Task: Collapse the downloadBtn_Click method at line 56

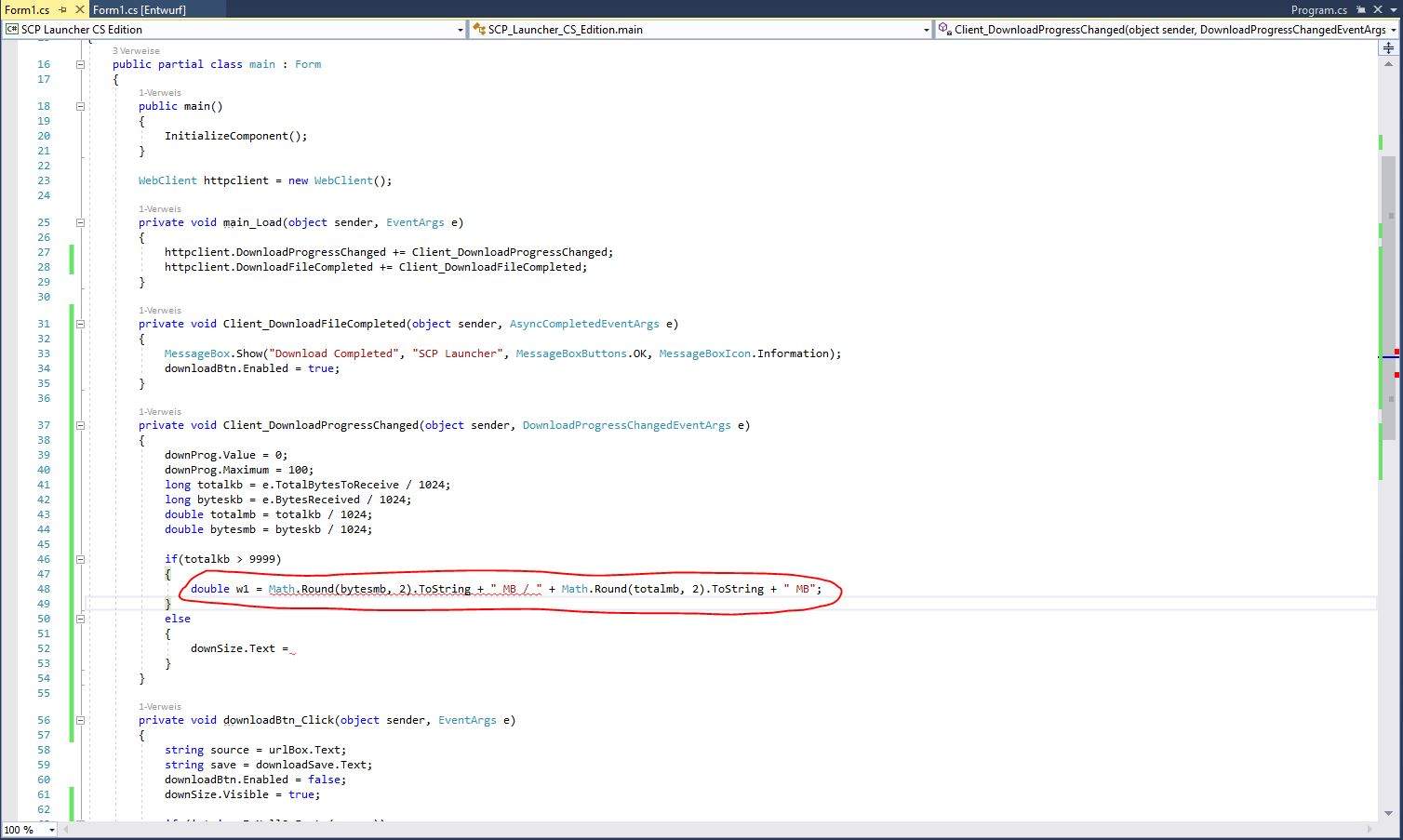Action: coord(80,720)
